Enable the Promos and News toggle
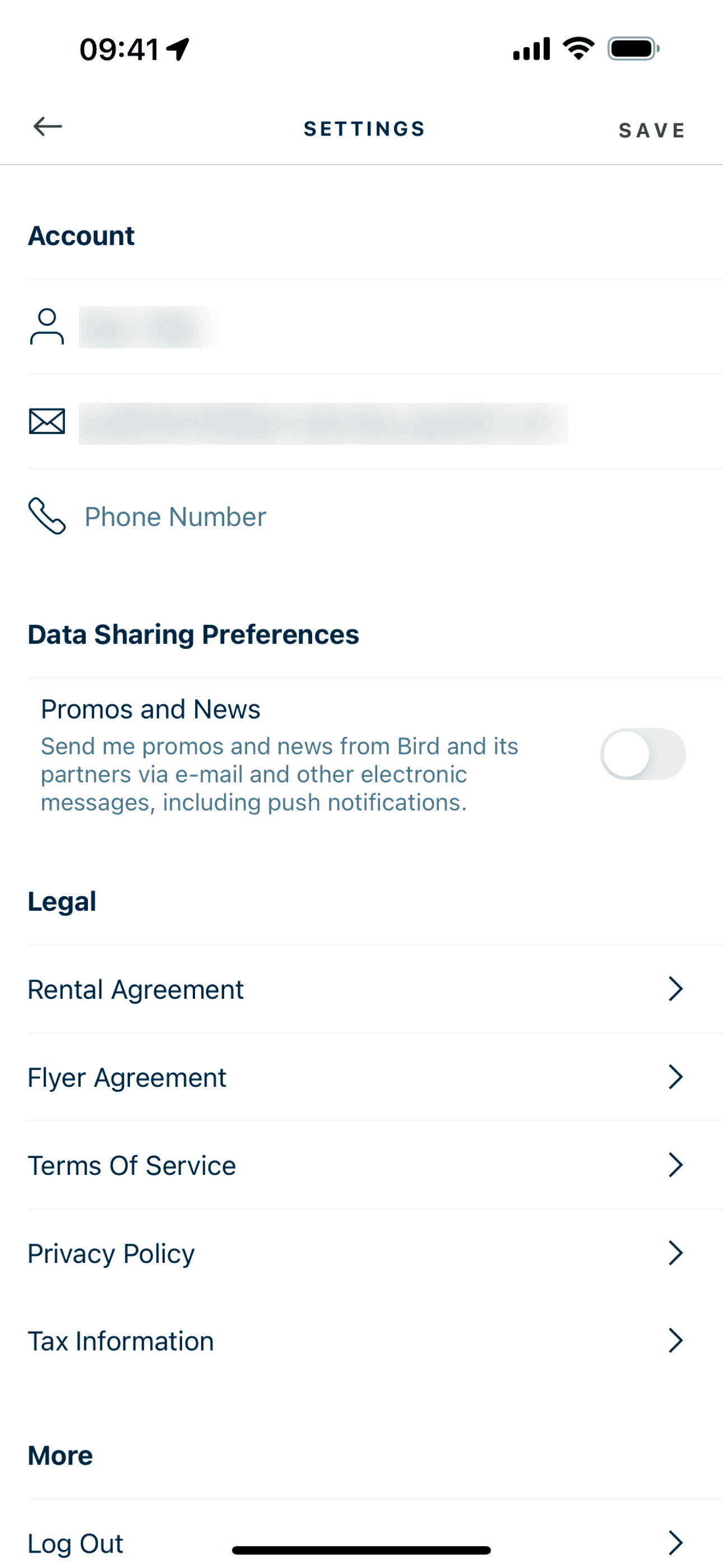The image size is (723, 1568). pos(643,754)
